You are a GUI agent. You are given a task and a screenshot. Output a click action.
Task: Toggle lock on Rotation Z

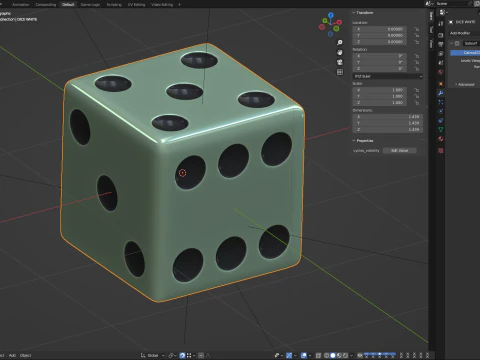click(416, 68)
